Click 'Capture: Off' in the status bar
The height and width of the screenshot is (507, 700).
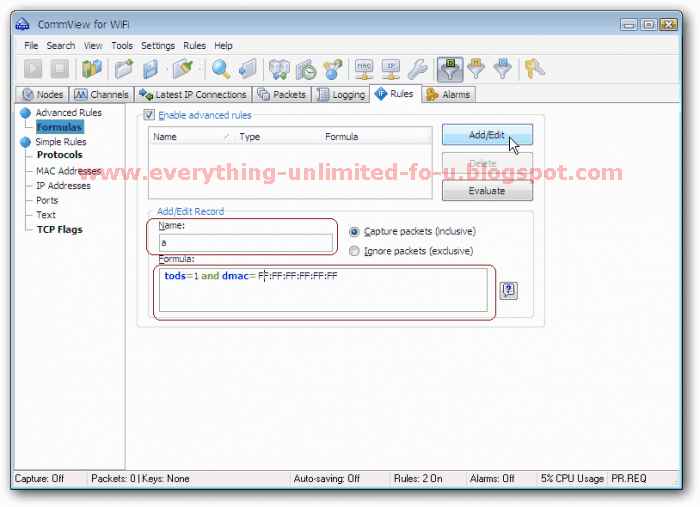(39, 478)
